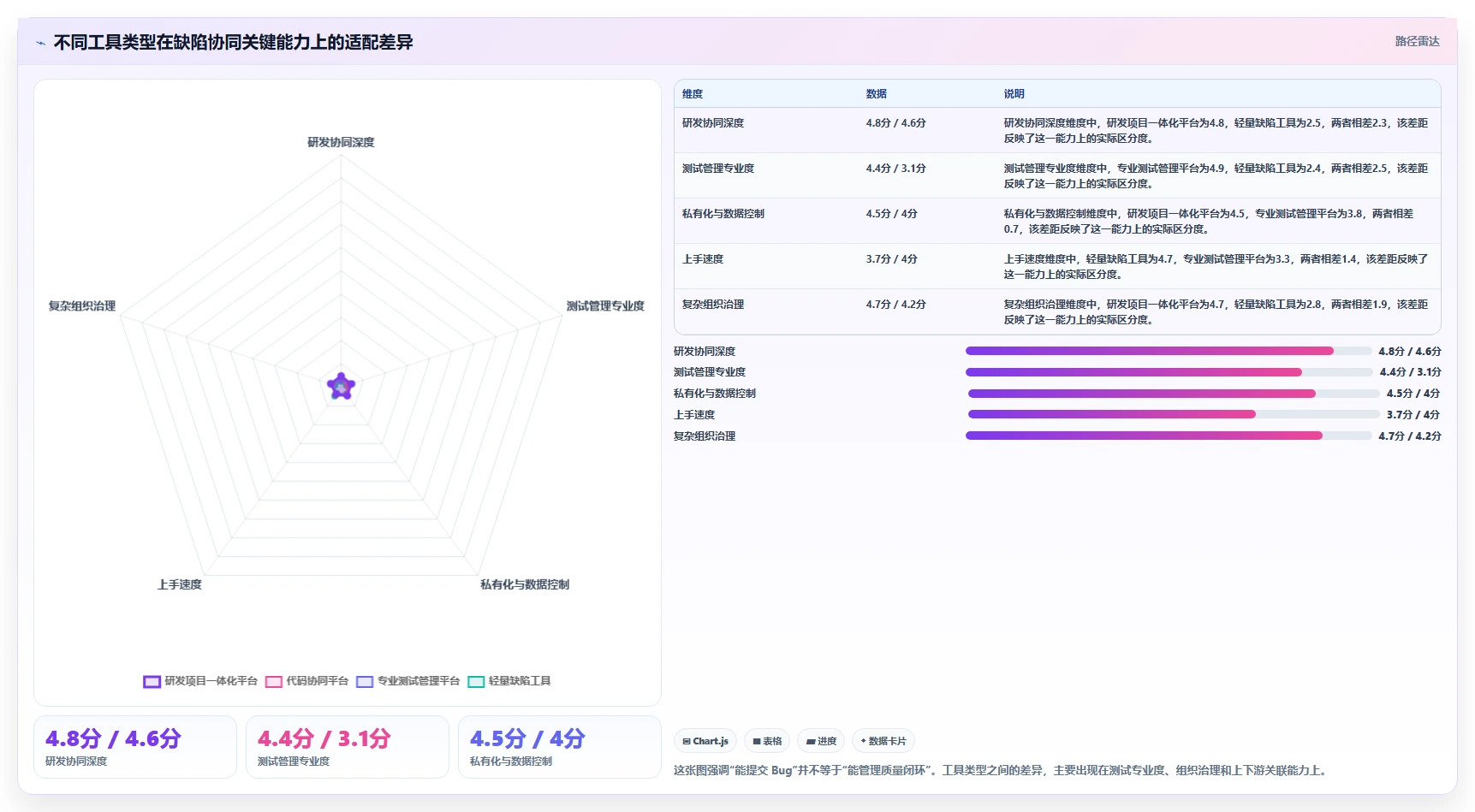1475x812 pixels.
Task: Click the 进度 tag
Action: click(x=821, y=741)
